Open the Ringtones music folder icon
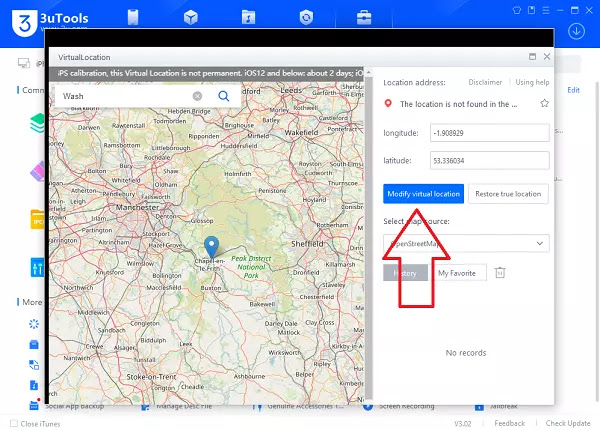The height and width of the screenshot is (430, 600). point(248,17)
